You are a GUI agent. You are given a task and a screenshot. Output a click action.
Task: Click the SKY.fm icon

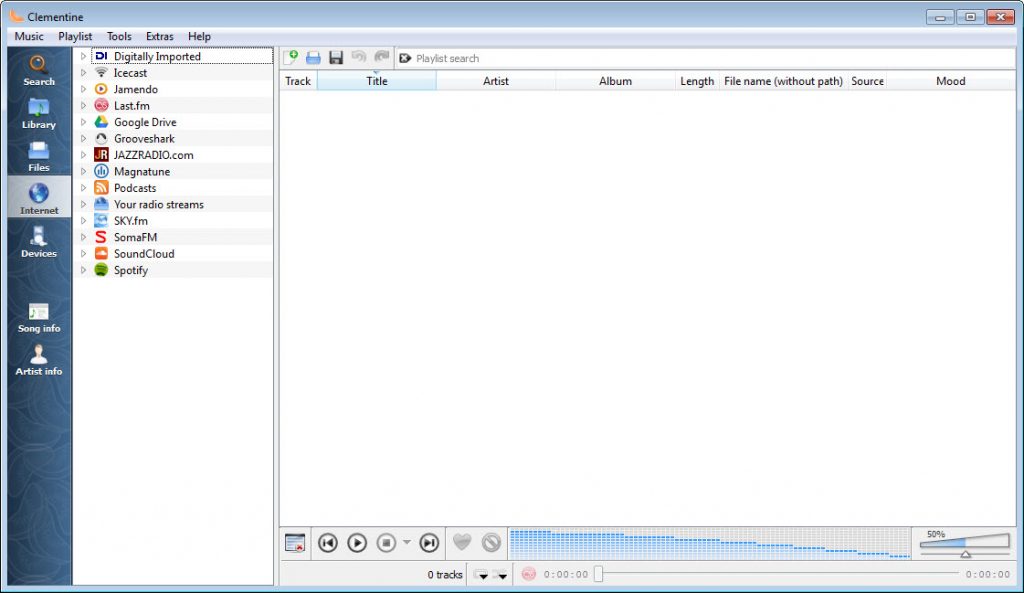tap(101, 220)
